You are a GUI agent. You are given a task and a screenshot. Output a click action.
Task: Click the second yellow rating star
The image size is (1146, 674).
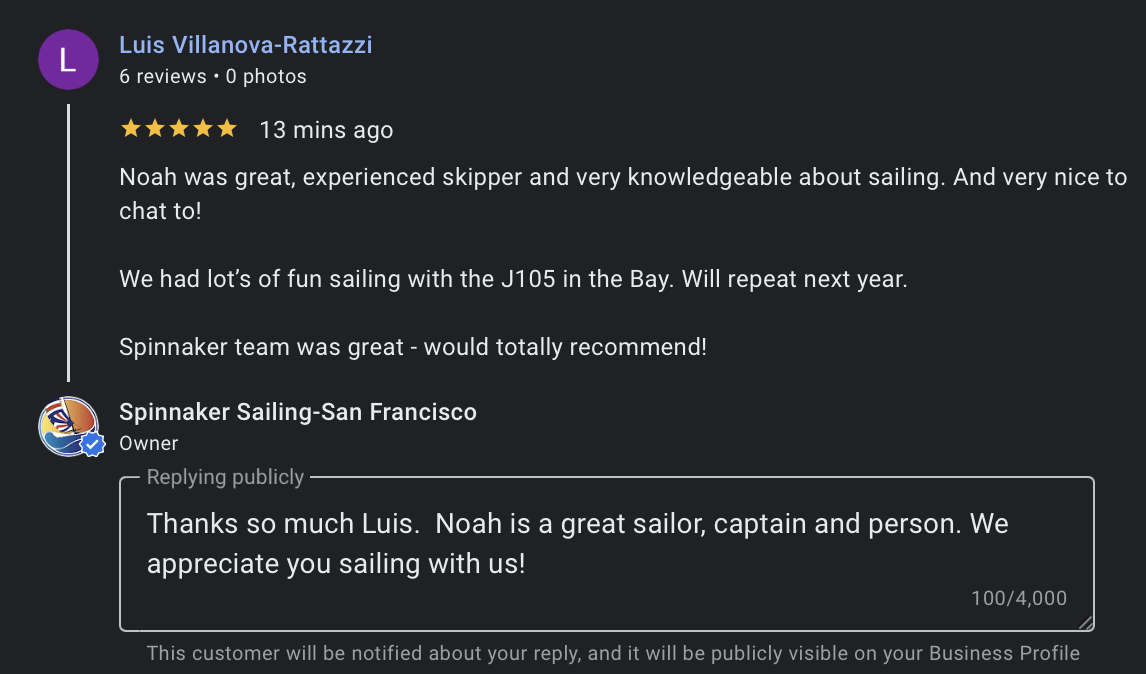click(x=155, y=128)
